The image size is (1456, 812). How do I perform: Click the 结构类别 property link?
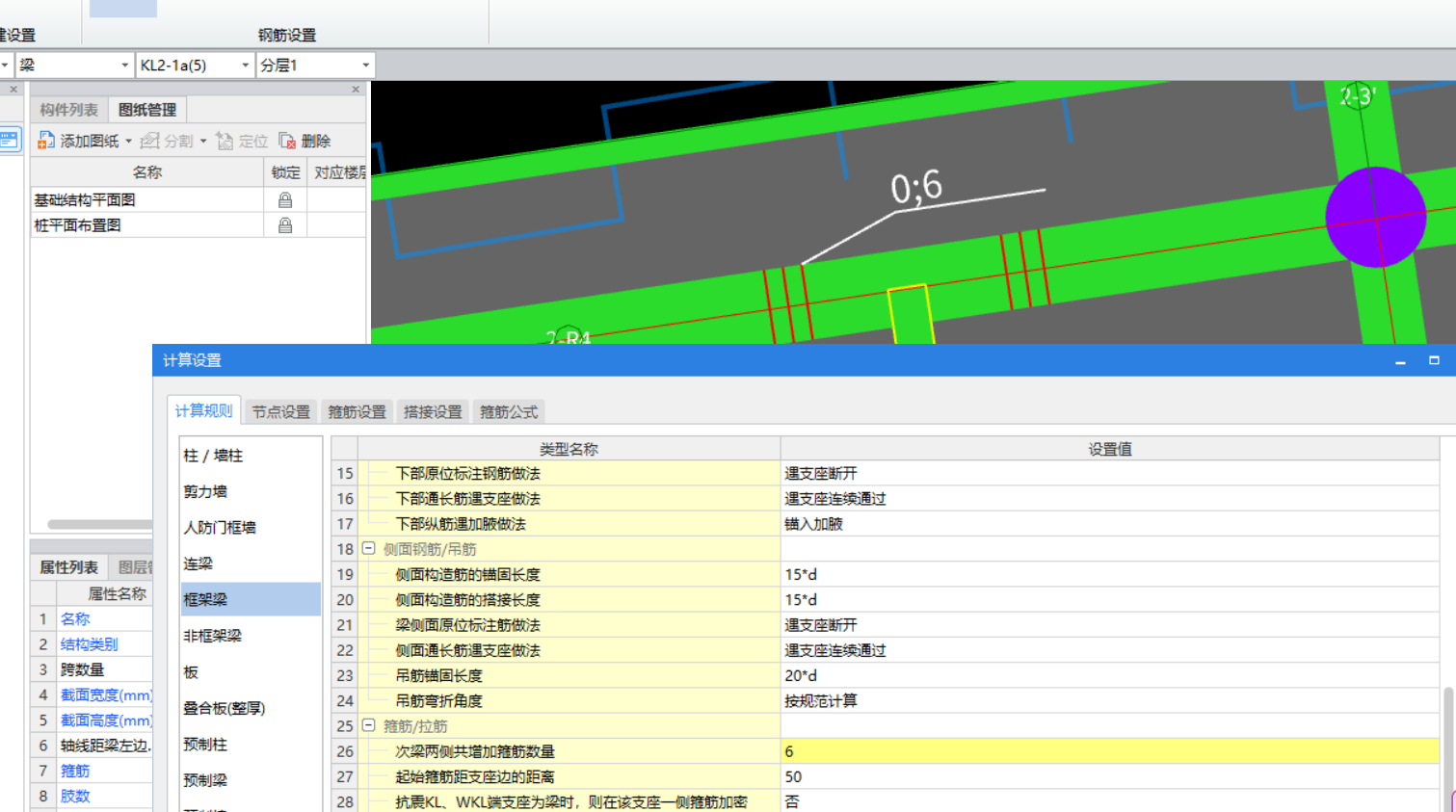[90, 644]
